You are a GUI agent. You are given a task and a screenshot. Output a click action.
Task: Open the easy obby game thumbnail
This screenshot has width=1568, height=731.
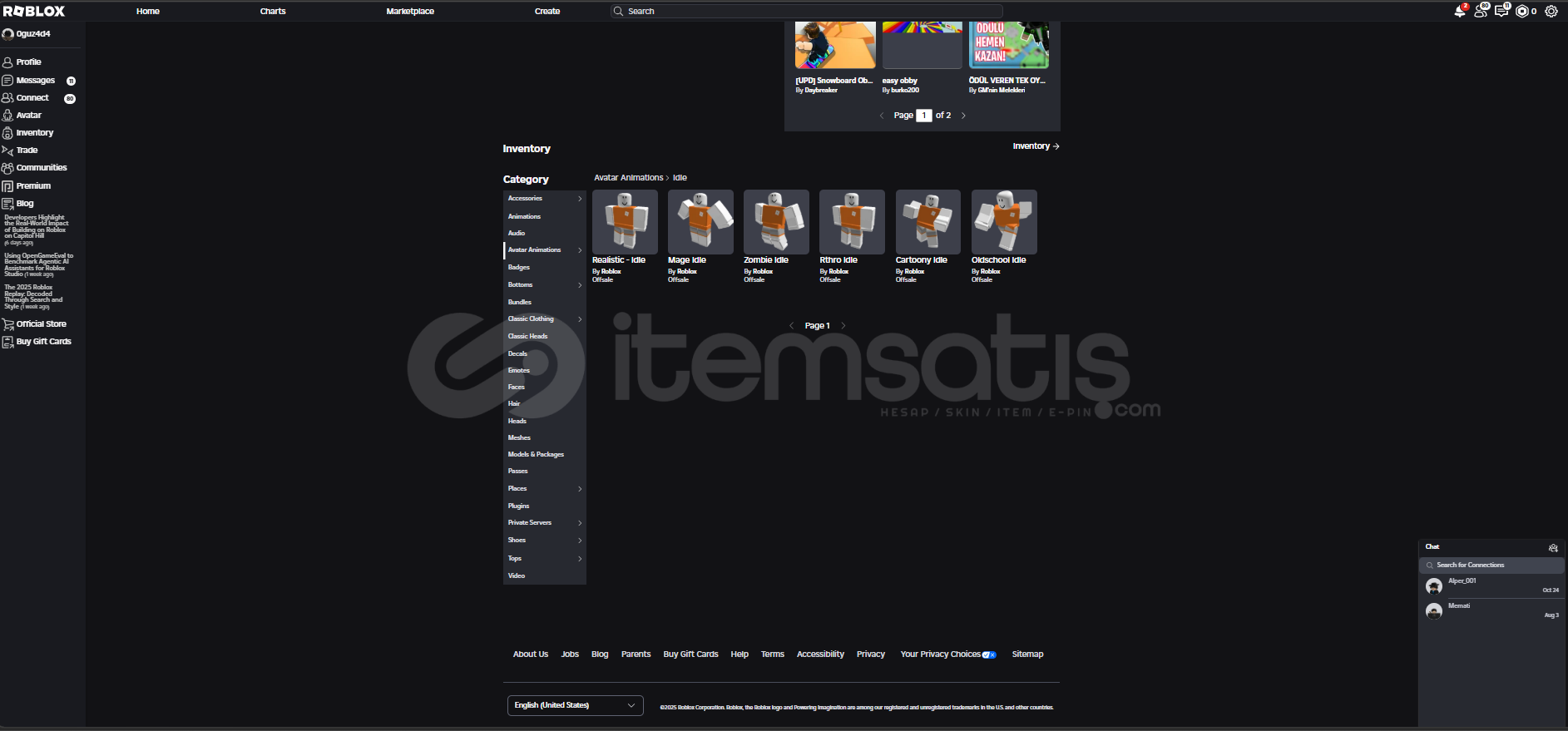point(922,45)
